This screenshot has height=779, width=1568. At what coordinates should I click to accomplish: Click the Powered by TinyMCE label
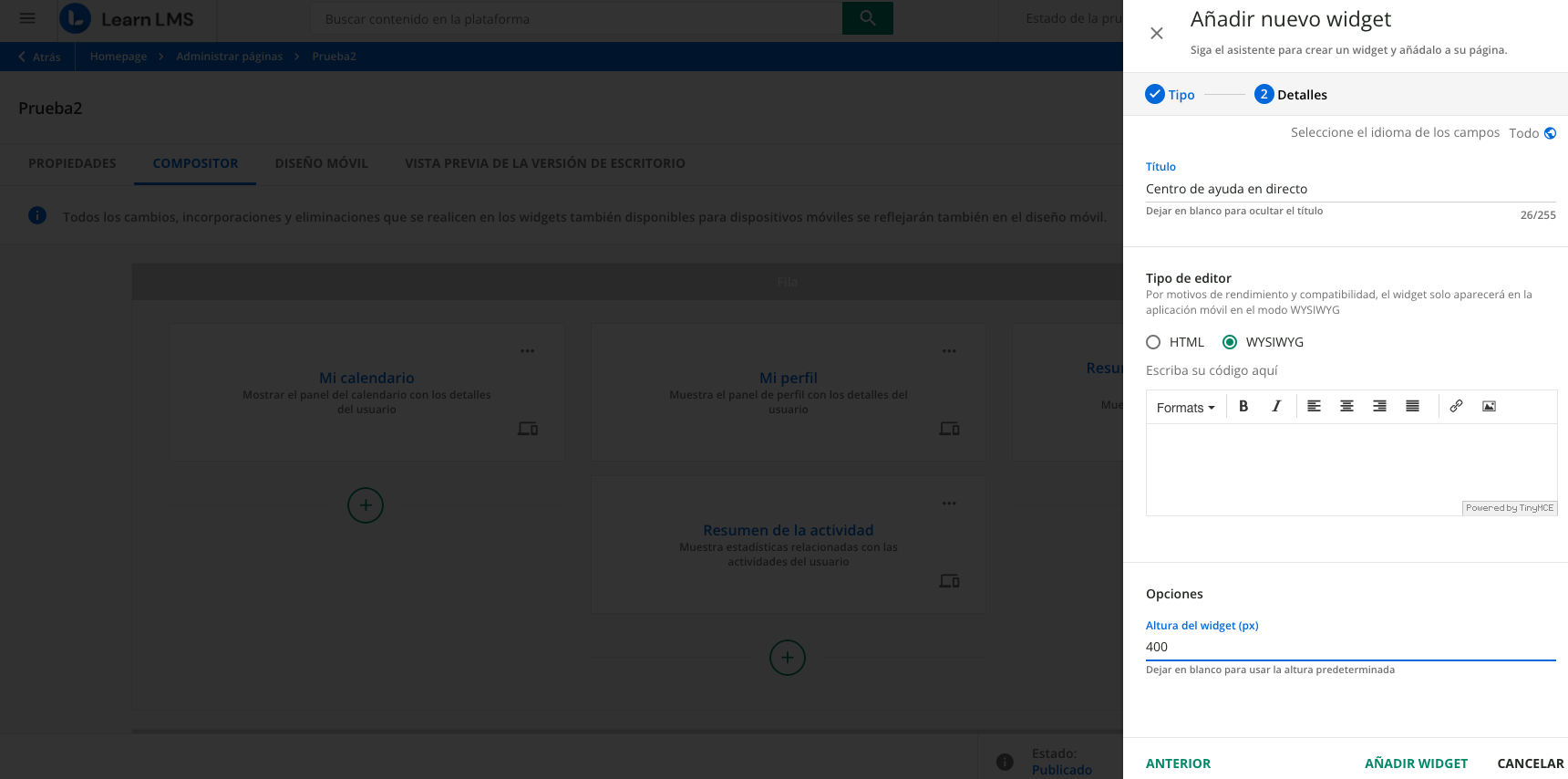pyautogui.click(x=1510, y=508)
